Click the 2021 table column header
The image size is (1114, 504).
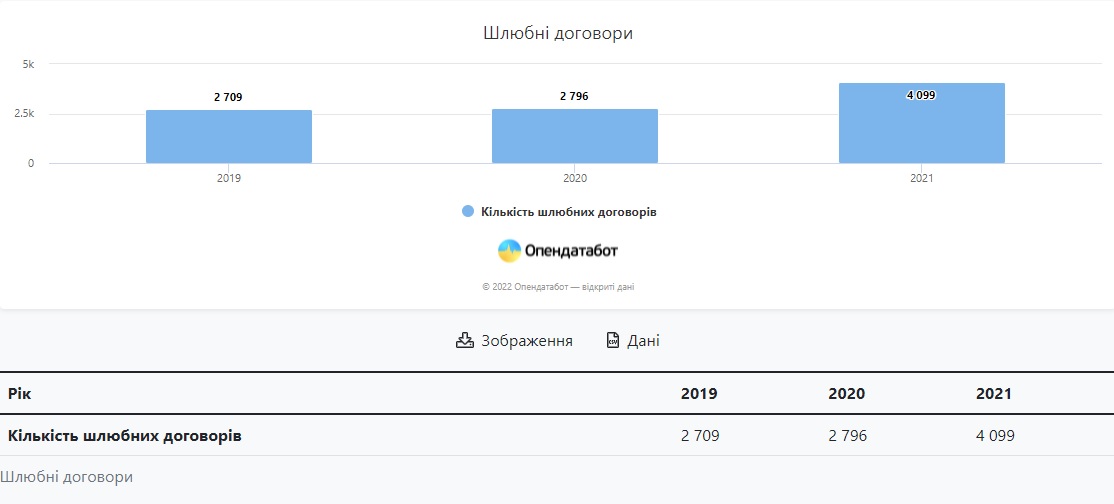pos(994,394)
